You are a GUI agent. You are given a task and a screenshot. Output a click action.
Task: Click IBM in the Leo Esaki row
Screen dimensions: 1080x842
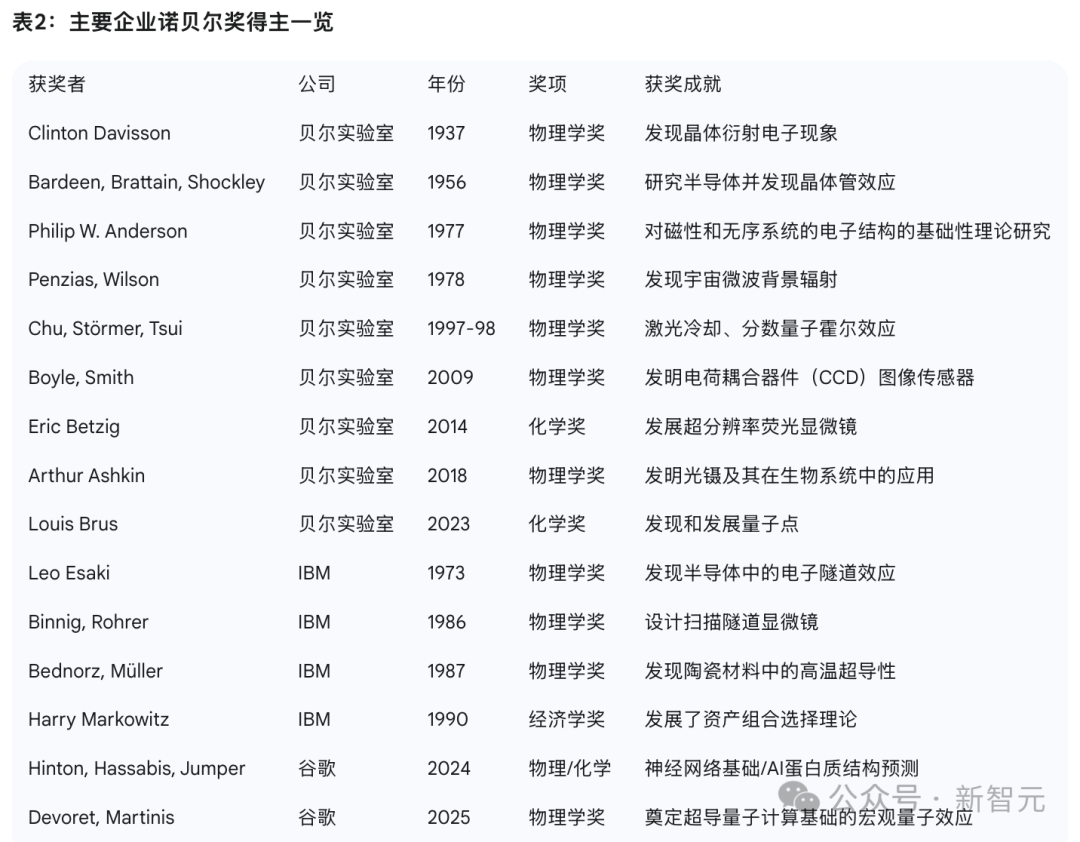314,573
